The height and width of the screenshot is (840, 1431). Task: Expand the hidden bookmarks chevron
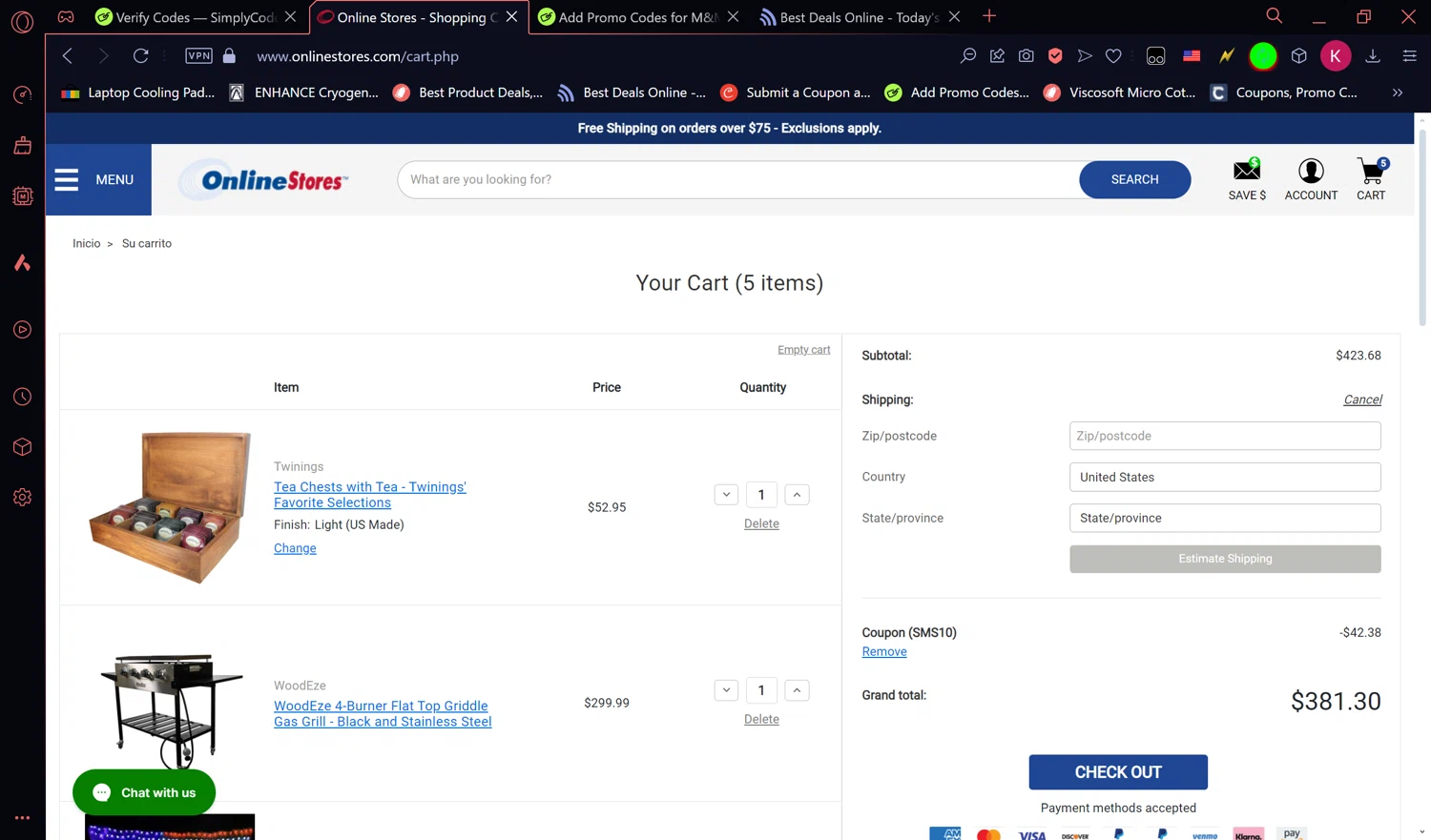pyautogui.click(x=1398, y=92)
